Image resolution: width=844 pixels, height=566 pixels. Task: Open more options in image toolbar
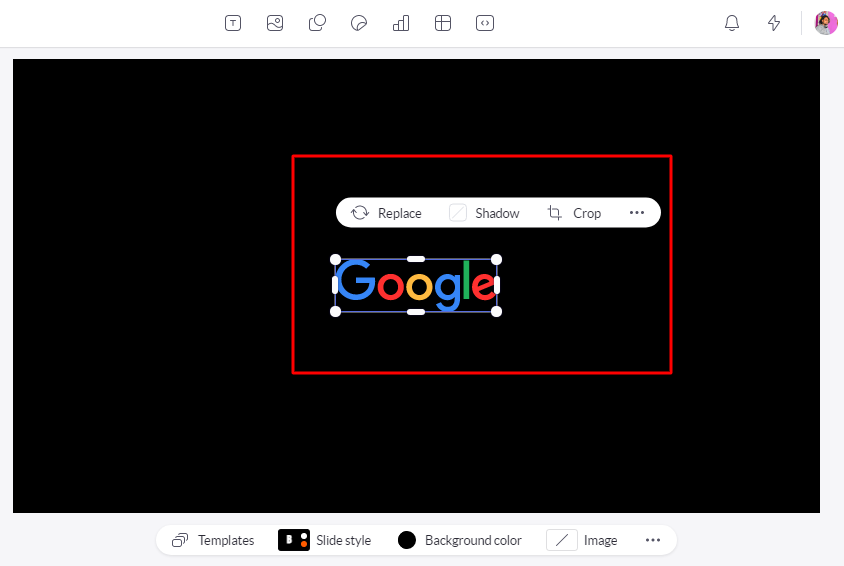[637, 213]
